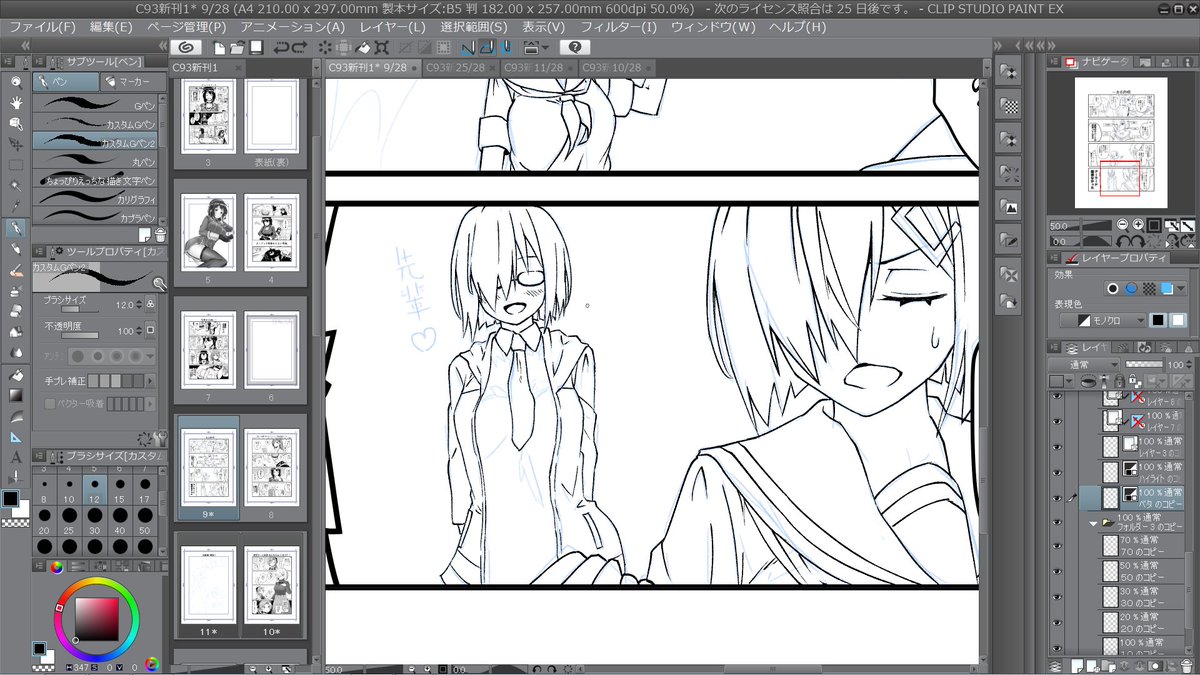
Task: Click the Open file folder icon
Action: 236,47
